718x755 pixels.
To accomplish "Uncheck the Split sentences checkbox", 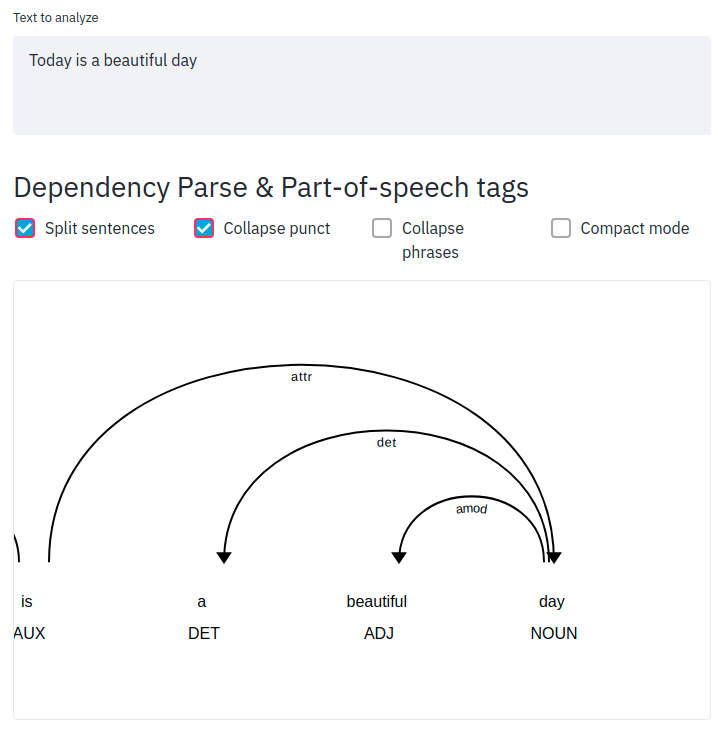I will 25,228.
